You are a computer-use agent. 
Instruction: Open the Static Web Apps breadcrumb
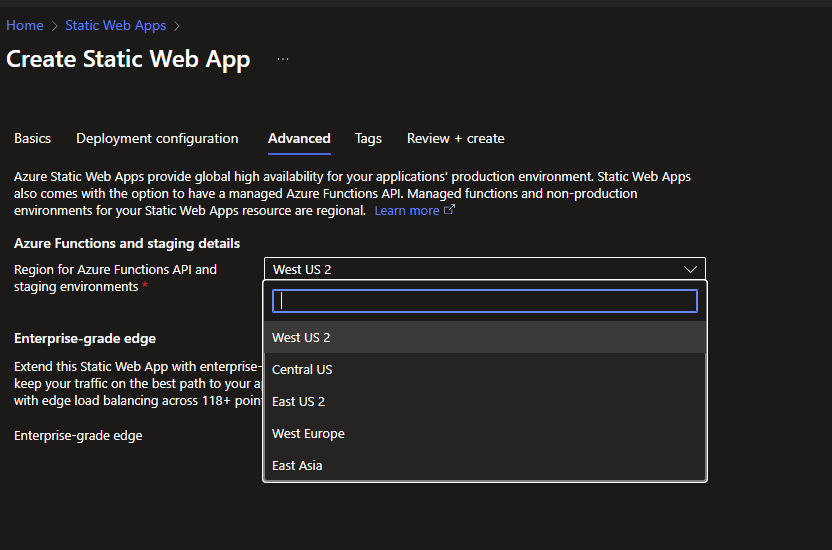coord(115,25)
